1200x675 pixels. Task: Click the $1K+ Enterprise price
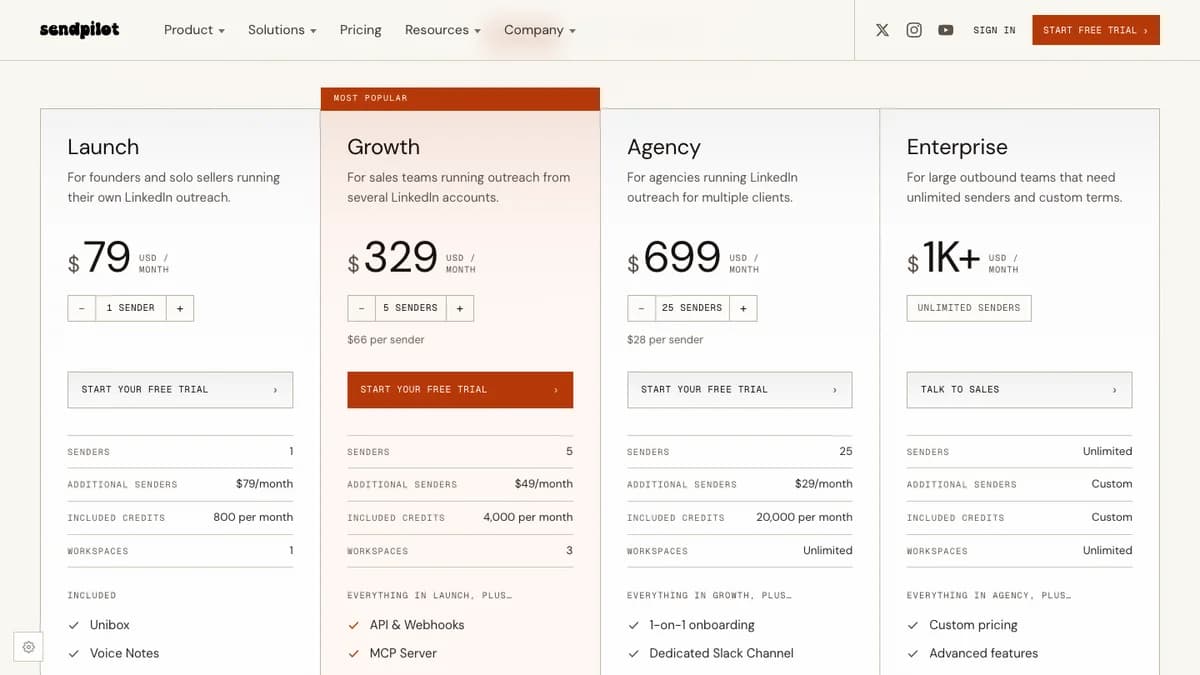pos(944,258)
